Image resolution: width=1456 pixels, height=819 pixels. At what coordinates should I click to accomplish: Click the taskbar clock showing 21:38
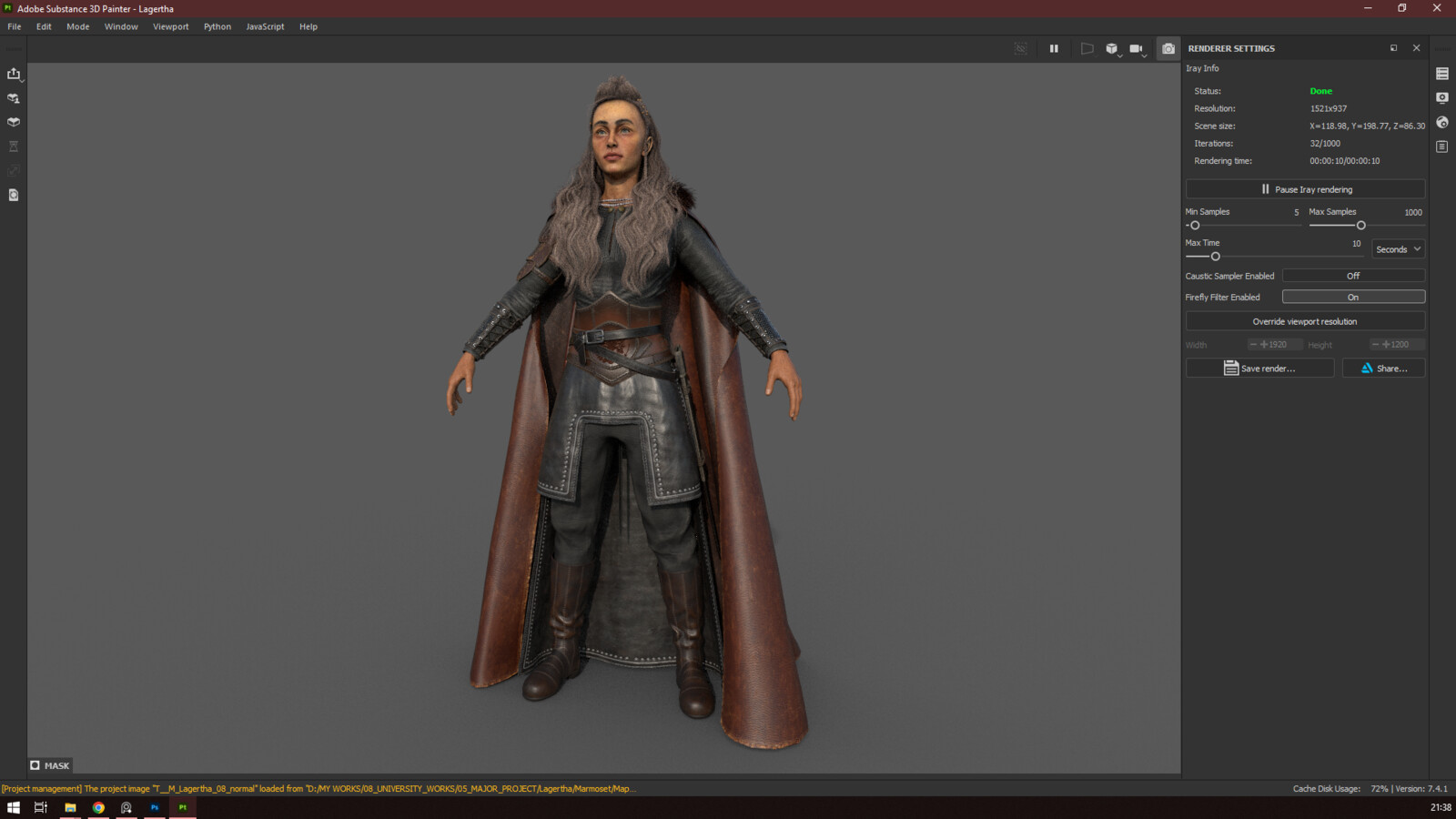1441,807
